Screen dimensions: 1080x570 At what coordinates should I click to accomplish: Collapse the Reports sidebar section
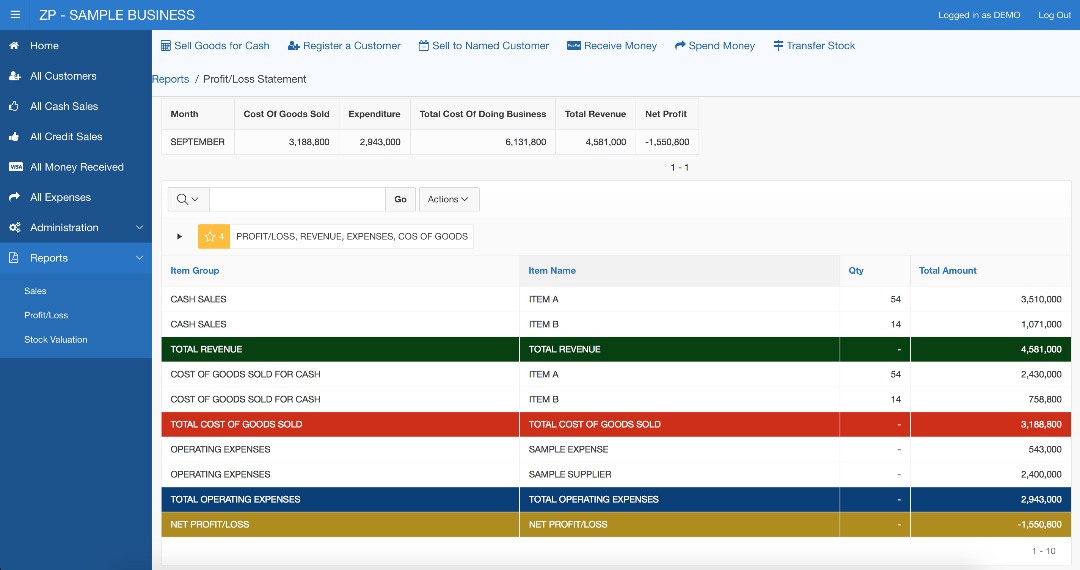pos(139,258)
